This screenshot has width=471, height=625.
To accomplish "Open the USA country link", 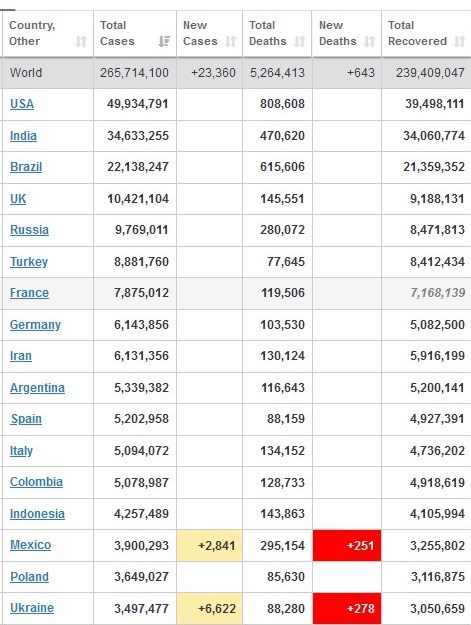I will point(22,104).
